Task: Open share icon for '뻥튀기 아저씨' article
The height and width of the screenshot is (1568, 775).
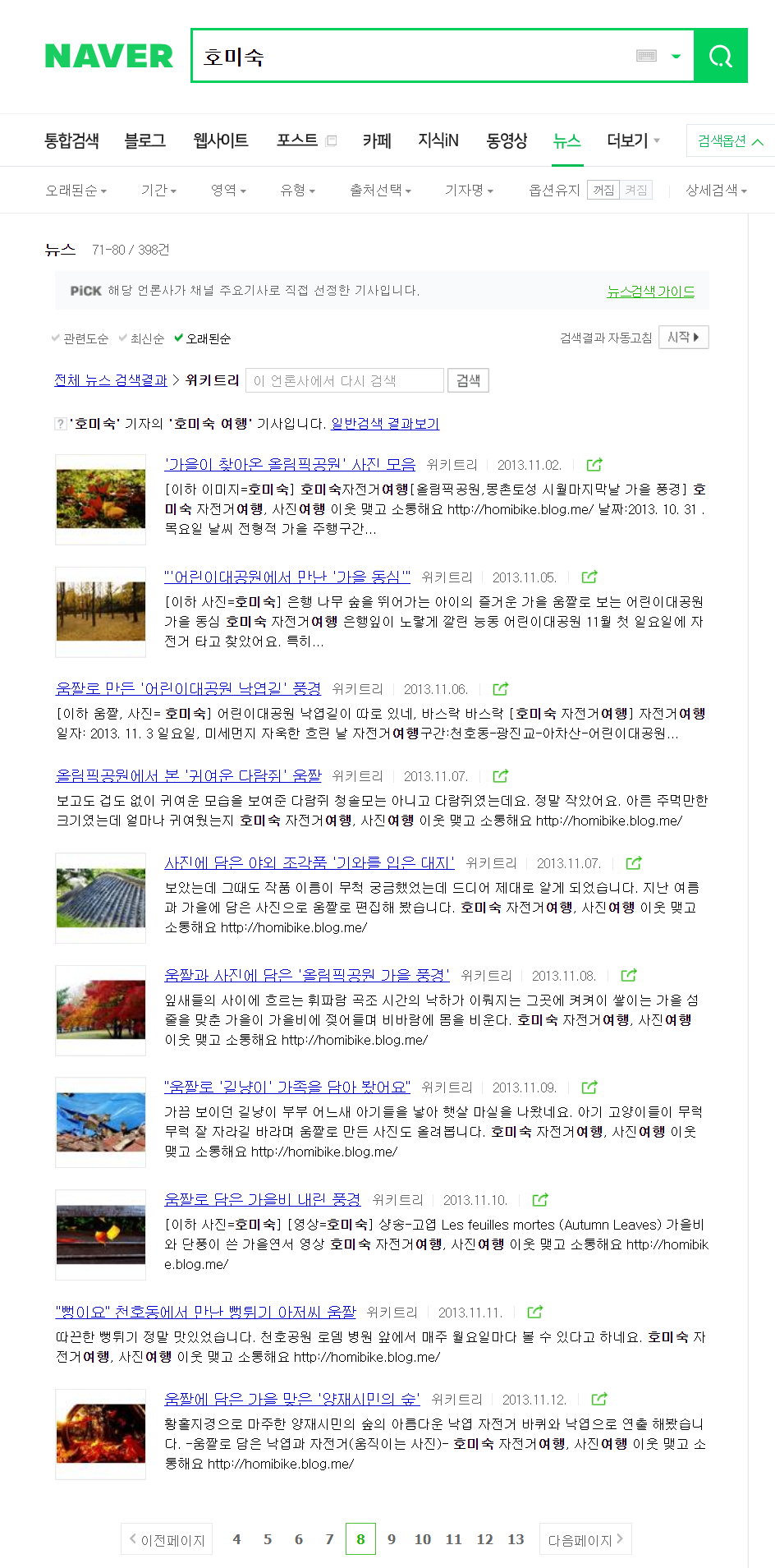Action: [535, 1313]
